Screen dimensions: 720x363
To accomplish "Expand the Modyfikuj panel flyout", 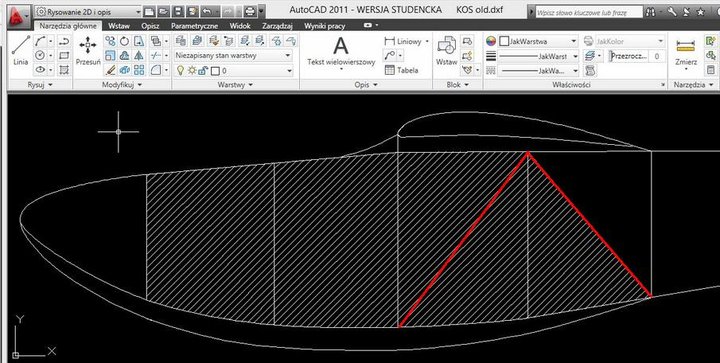I will (x=122, y=85).
